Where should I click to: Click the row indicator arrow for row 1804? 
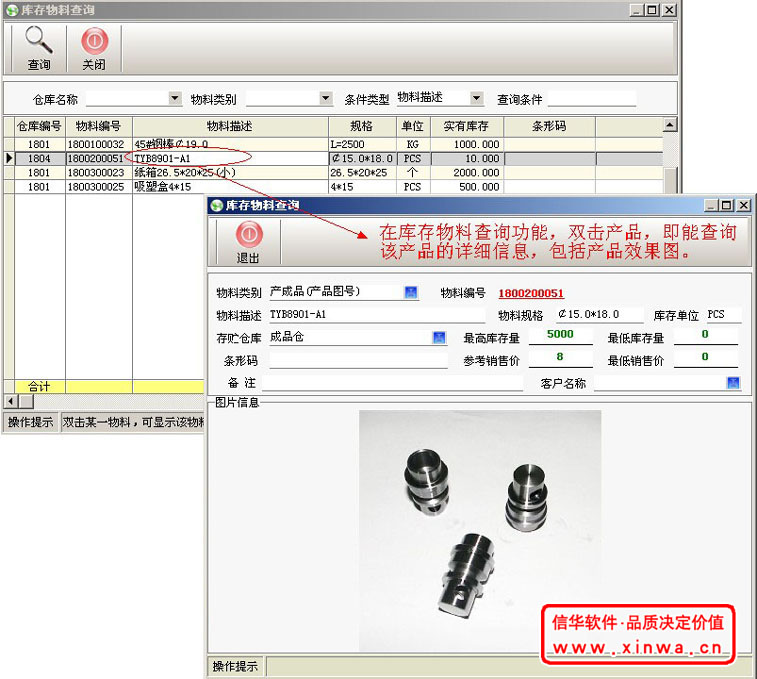9,158
